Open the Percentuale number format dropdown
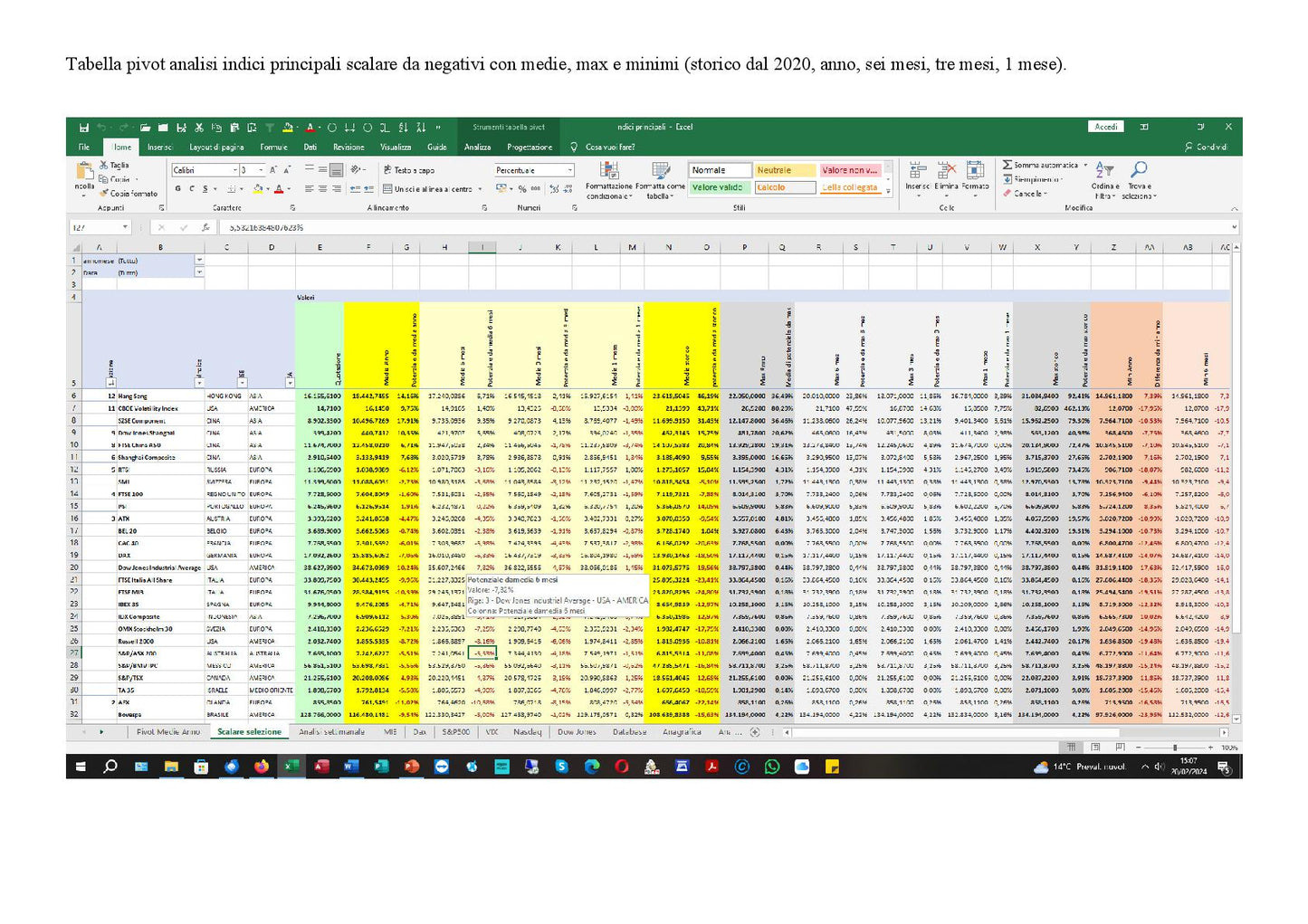This screenshot has width=1308, height=924. pos(570,170)
